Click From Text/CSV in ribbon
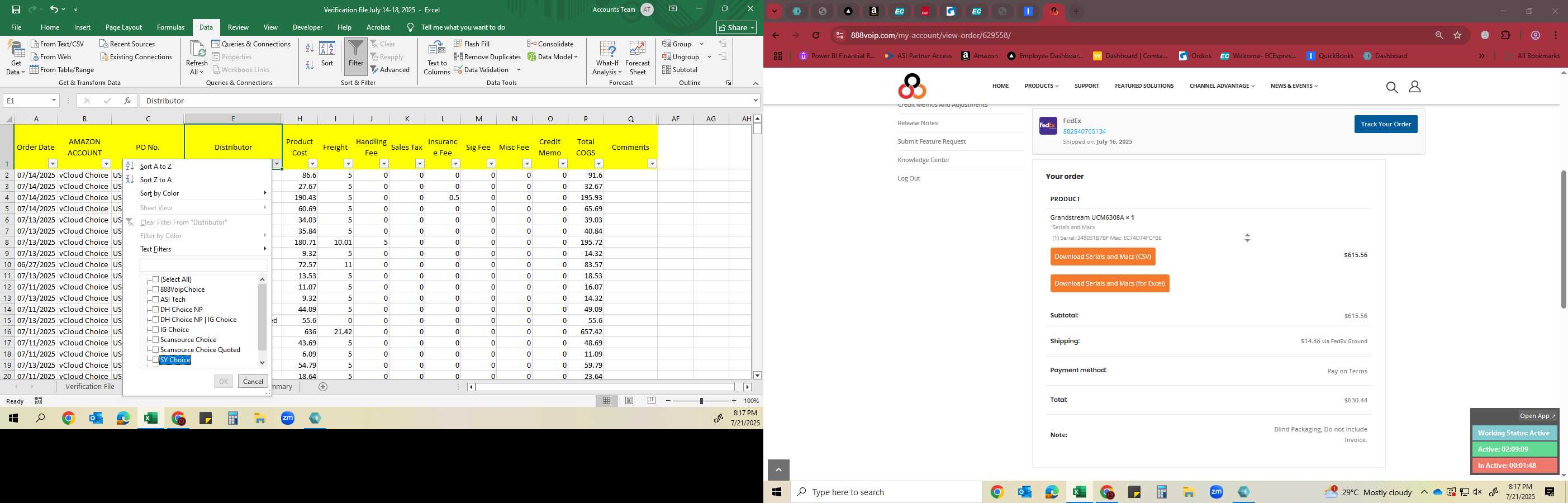This screenshot has height=503, width=1568. click(x=57, y=44)
